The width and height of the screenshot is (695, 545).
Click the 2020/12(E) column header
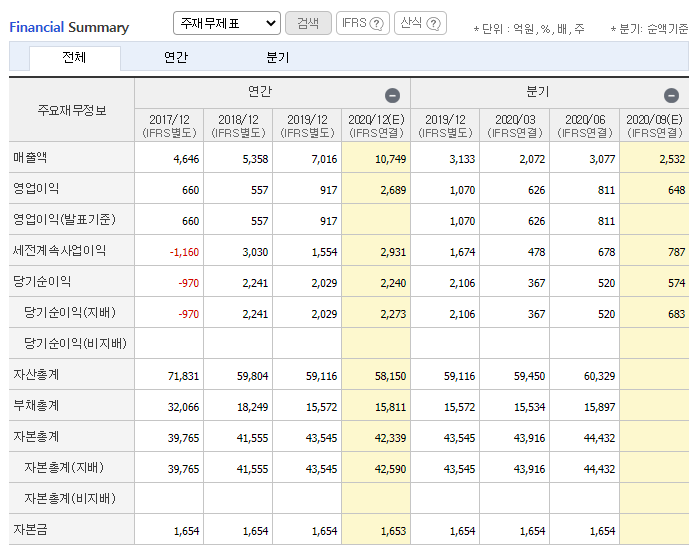(x=376, y=125)
